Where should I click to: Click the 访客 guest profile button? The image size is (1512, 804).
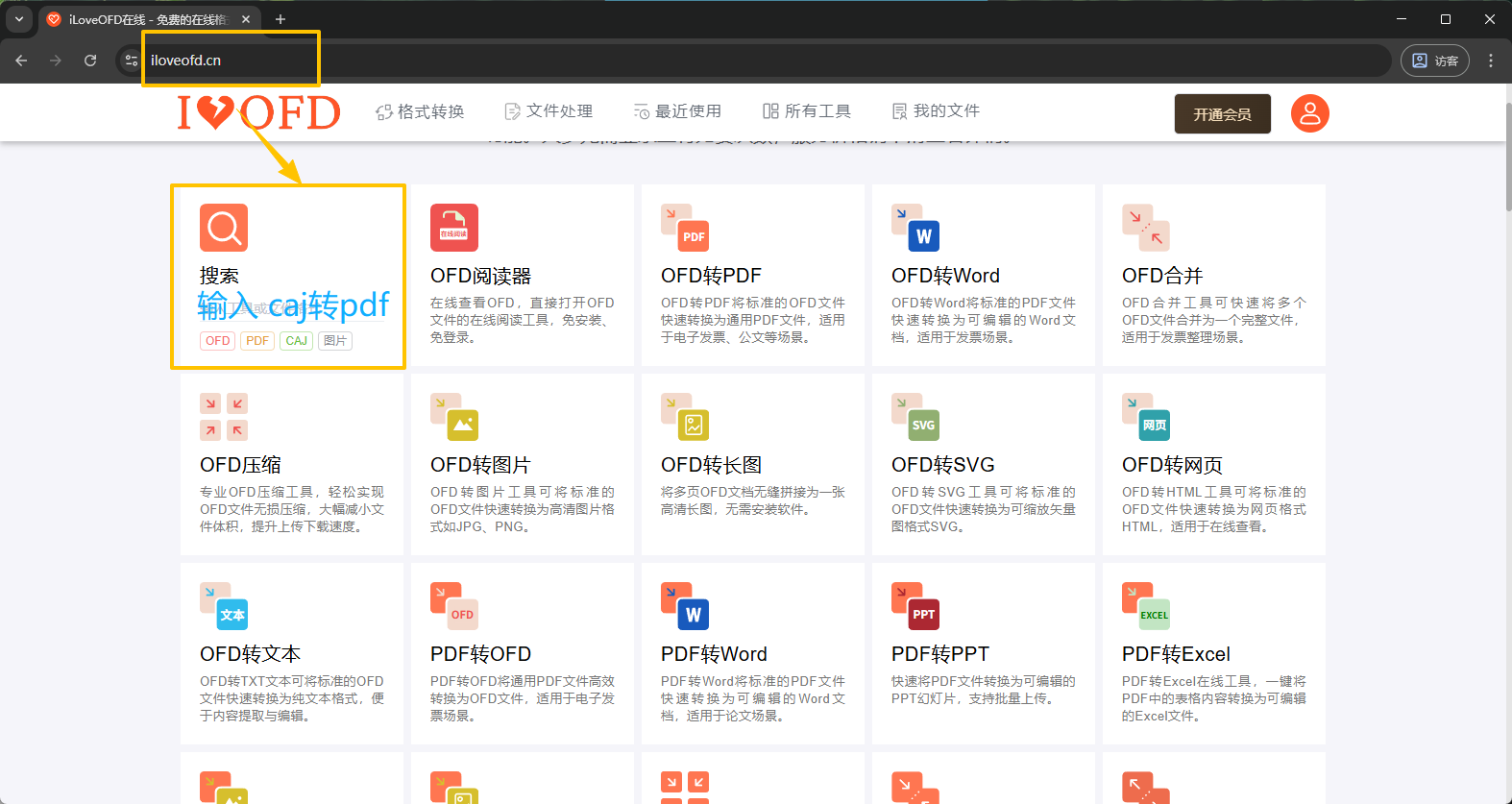(x=1435, y=61)
